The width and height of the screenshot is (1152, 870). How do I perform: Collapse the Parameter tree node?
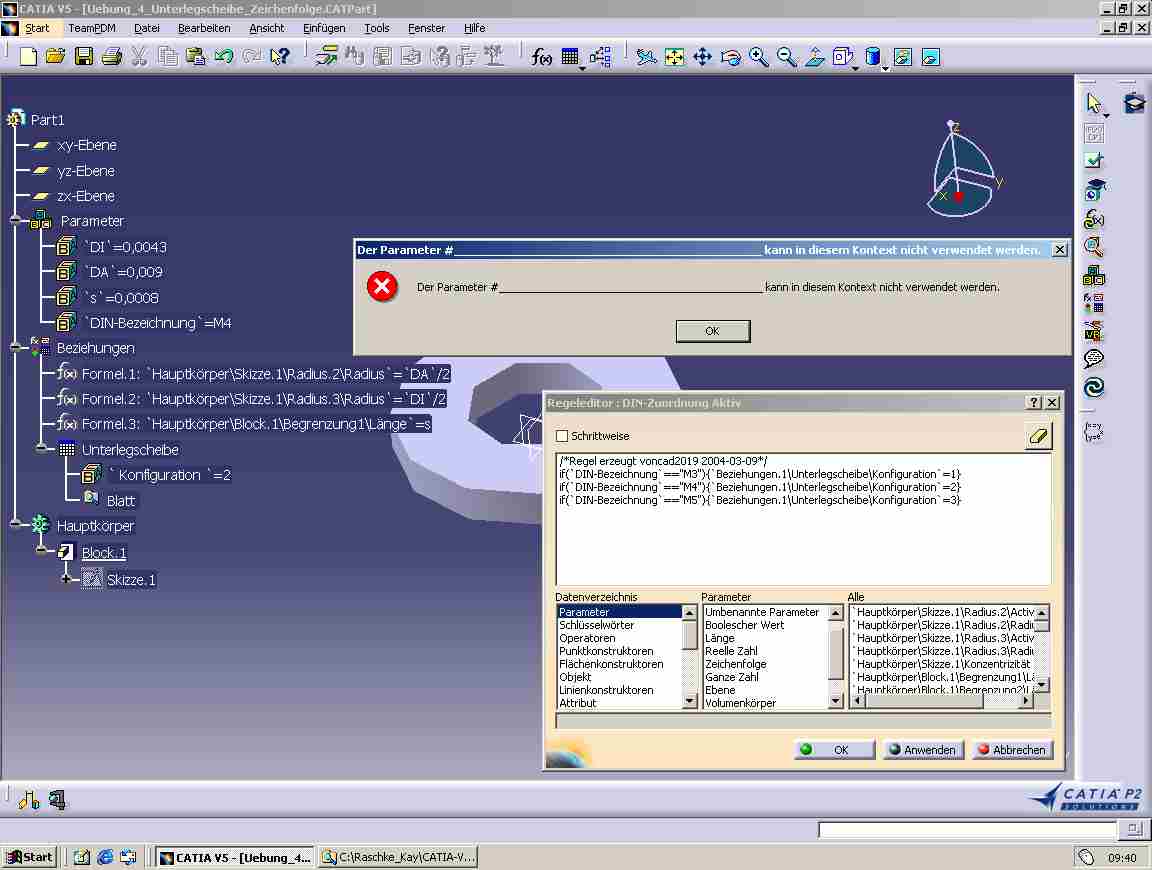[x=15, y=220]
